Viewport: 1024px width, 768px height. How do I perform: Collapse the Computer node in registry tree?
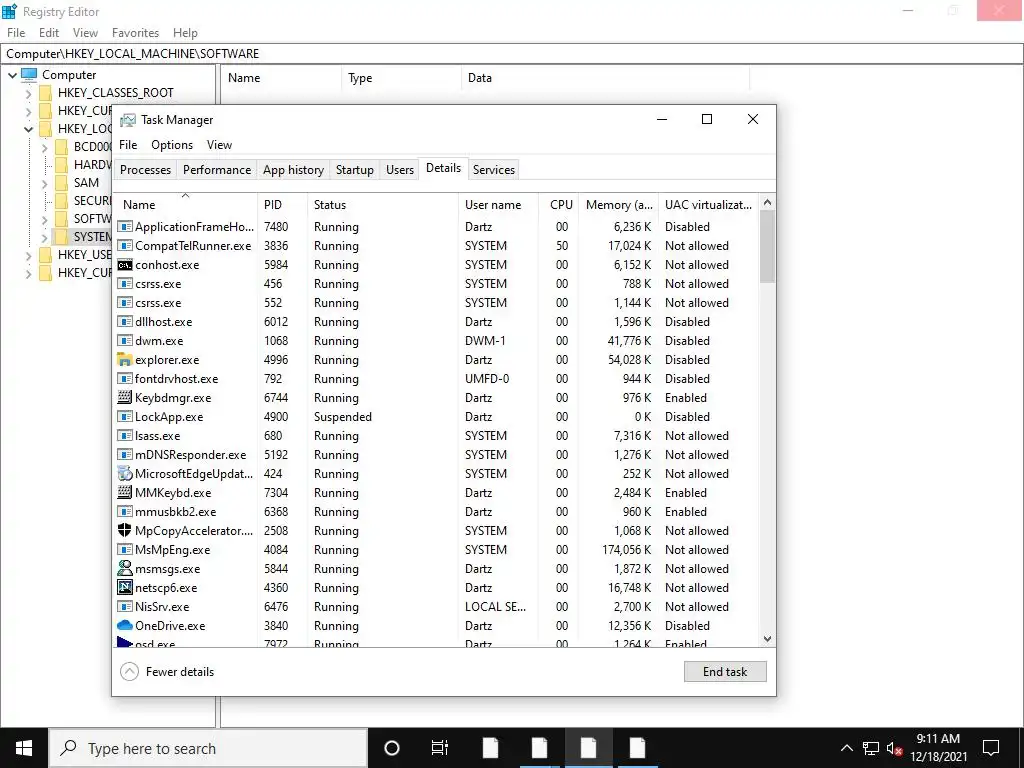12,75
